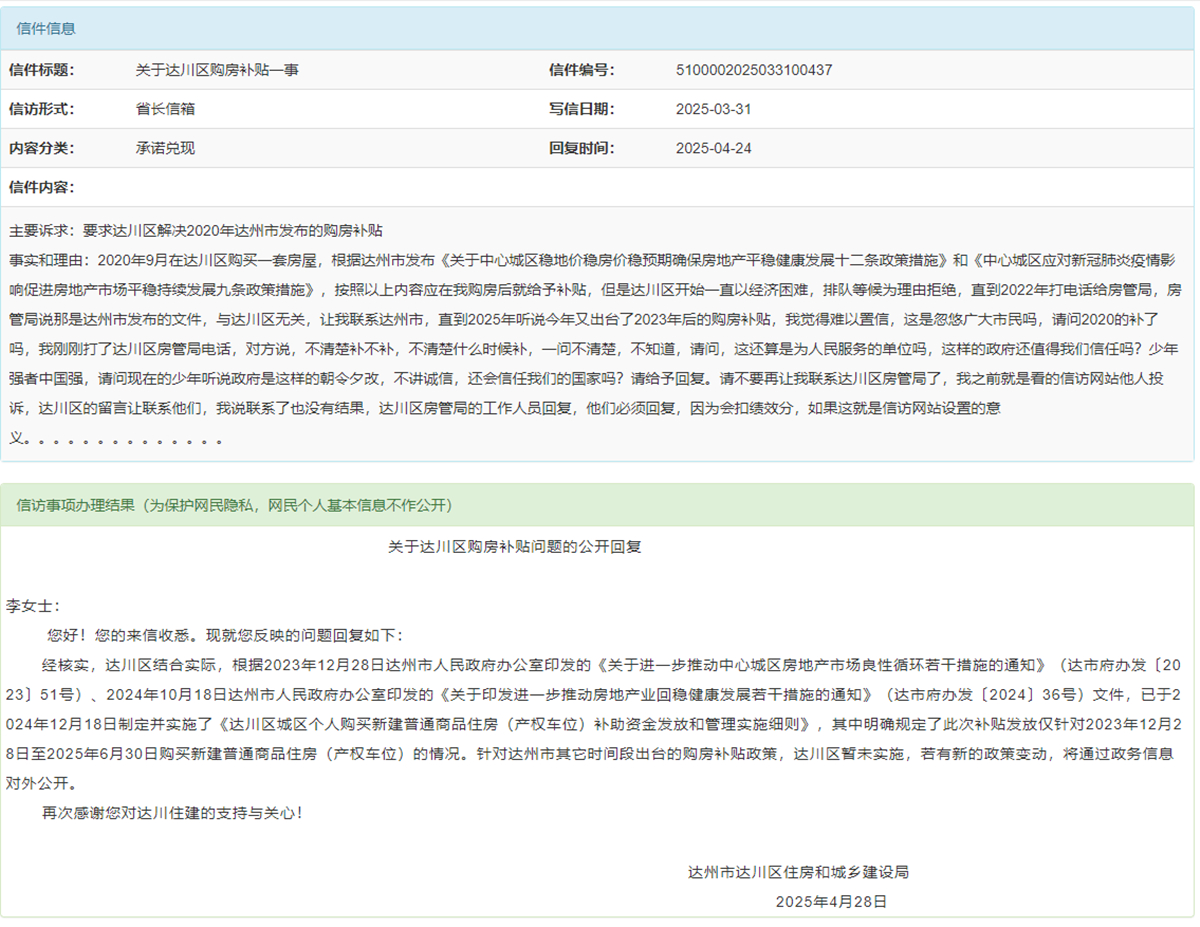
Task: Click the 信访事项办理结果 panel header
Action: pyautogui.click(x=598, y=505)
